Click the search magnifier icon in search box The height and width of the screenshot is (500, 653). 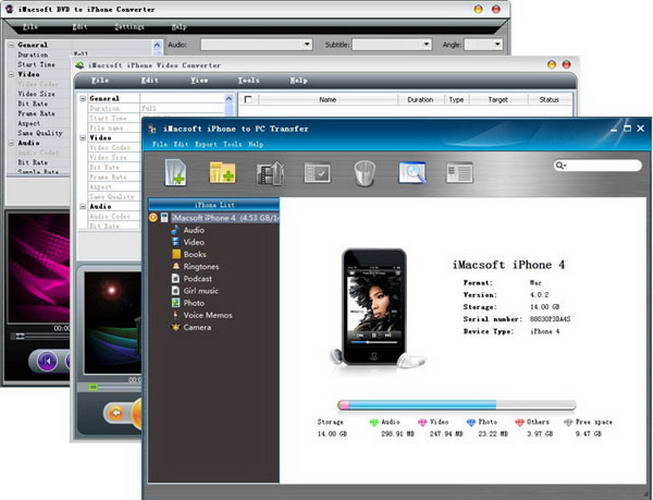click(x=560, y=166)
